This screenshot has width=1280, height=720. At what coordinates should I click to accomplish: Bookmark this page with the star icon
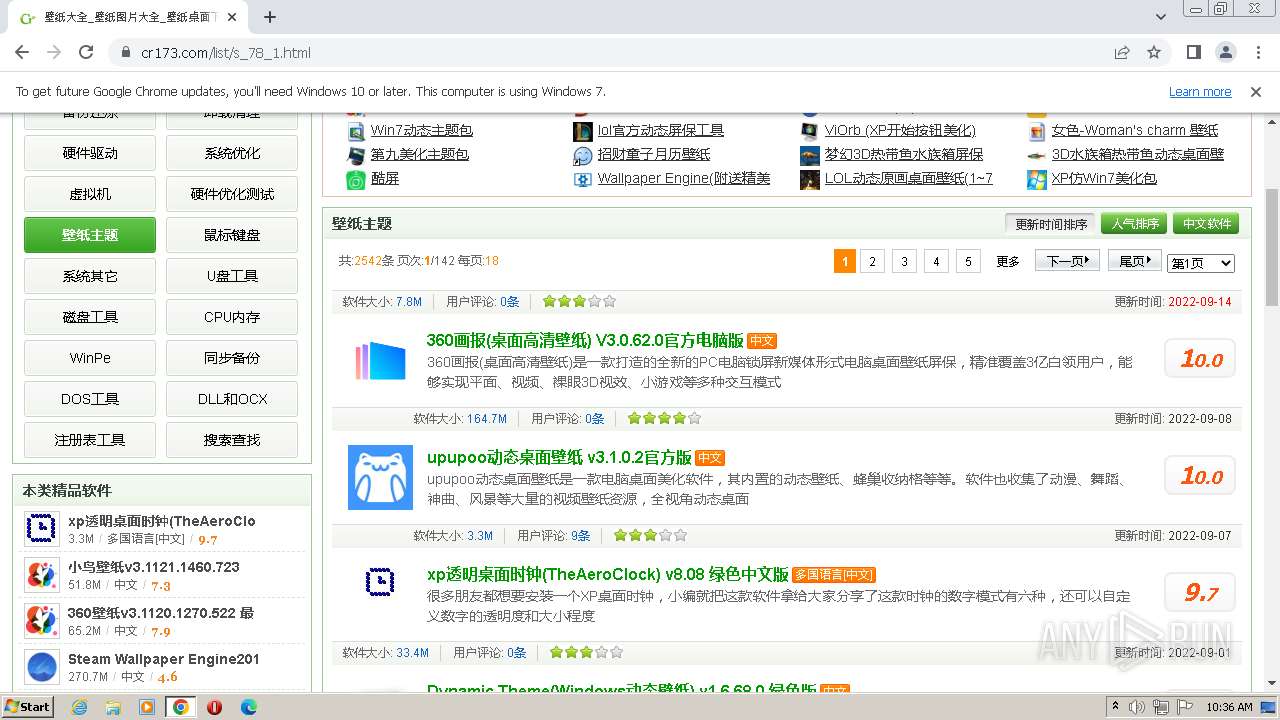pos(1154,53)
